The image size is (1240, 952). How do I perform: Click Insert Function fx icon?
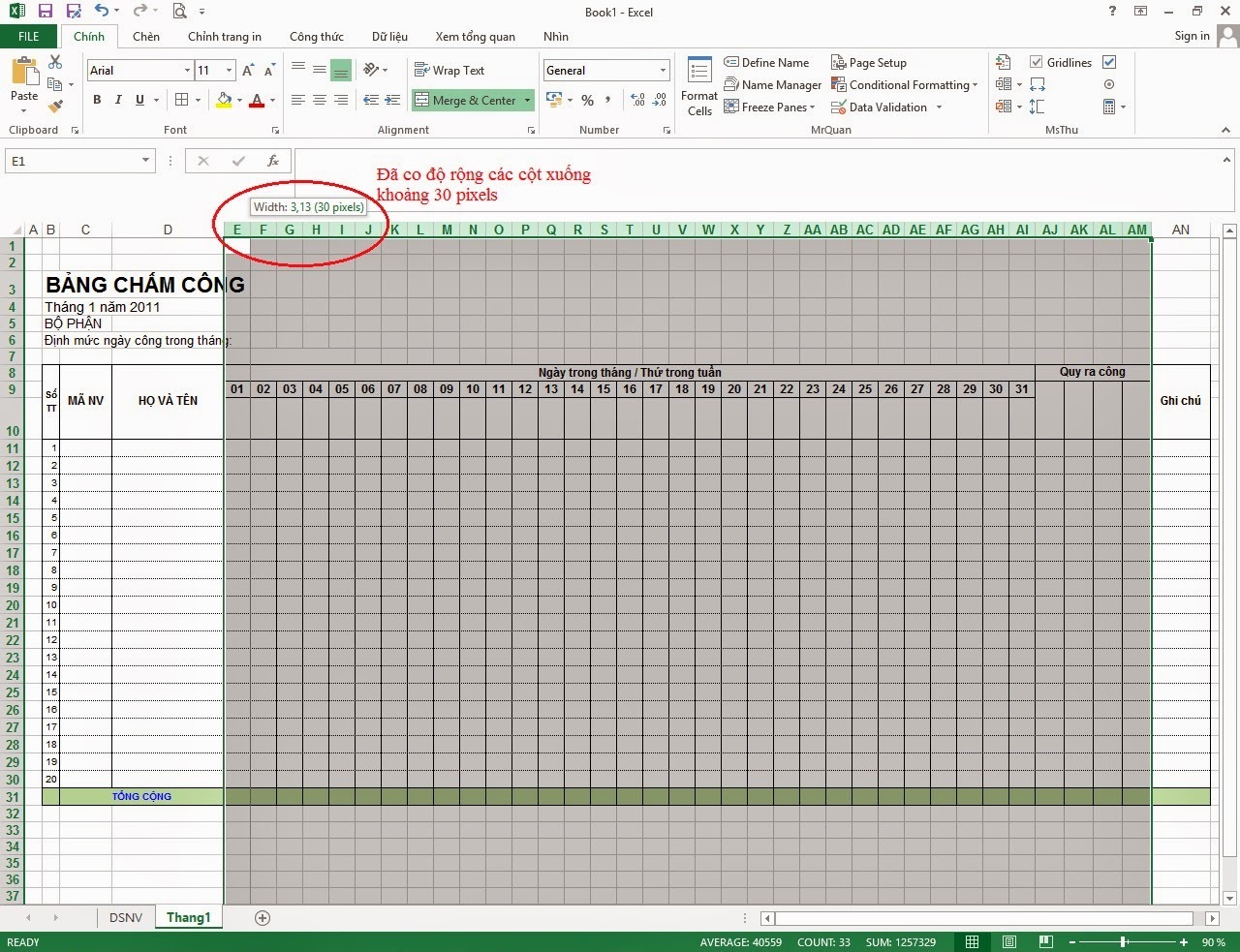tap(273, 161)
